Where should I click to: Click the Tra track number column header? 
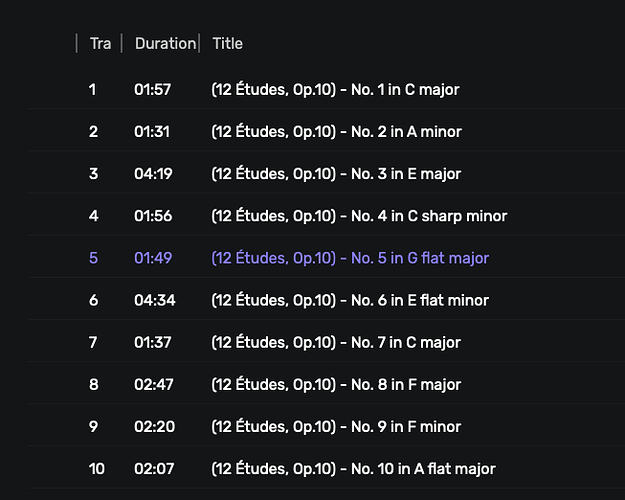coord(100,43)
